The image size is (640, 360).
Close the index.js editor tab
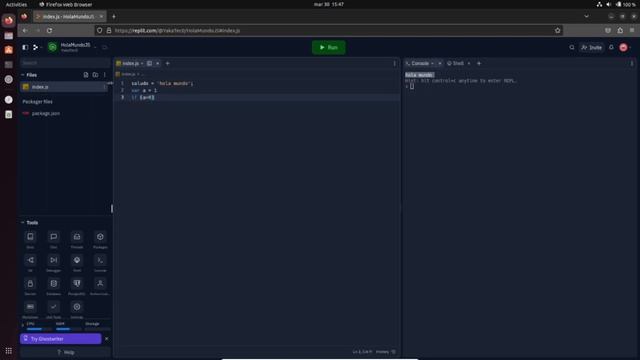tap(158, 63)
